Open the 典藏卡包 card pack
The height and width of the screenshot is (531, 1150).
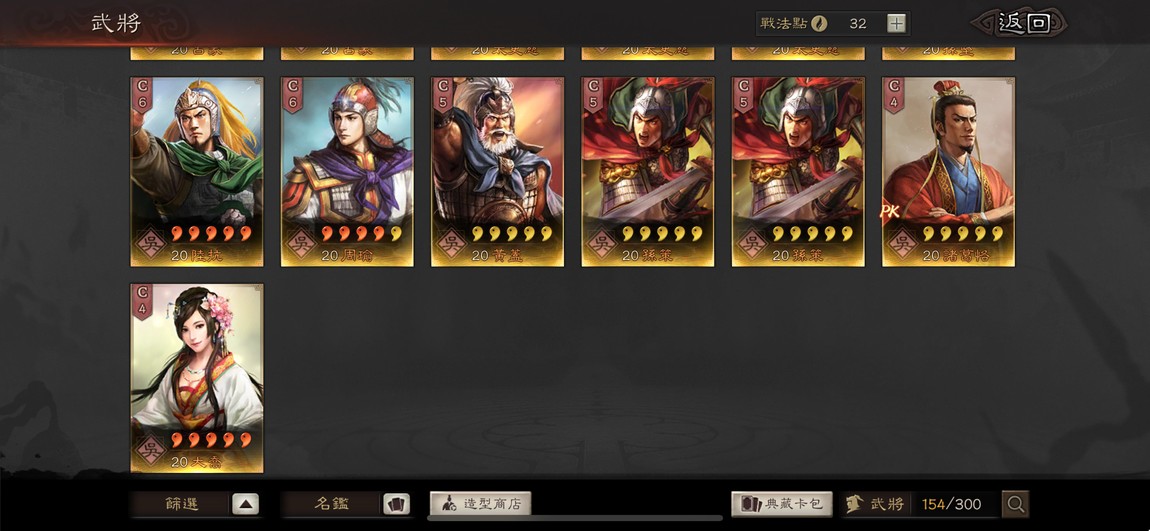tap(782, 504)
